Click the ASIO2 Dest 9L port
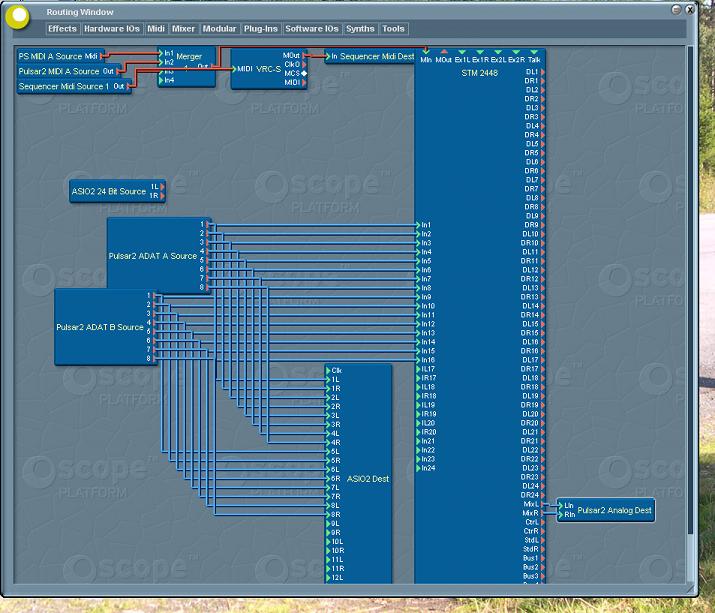Viewport: 715px width, 613px height. pyautogui.click(x=328, y=524)
